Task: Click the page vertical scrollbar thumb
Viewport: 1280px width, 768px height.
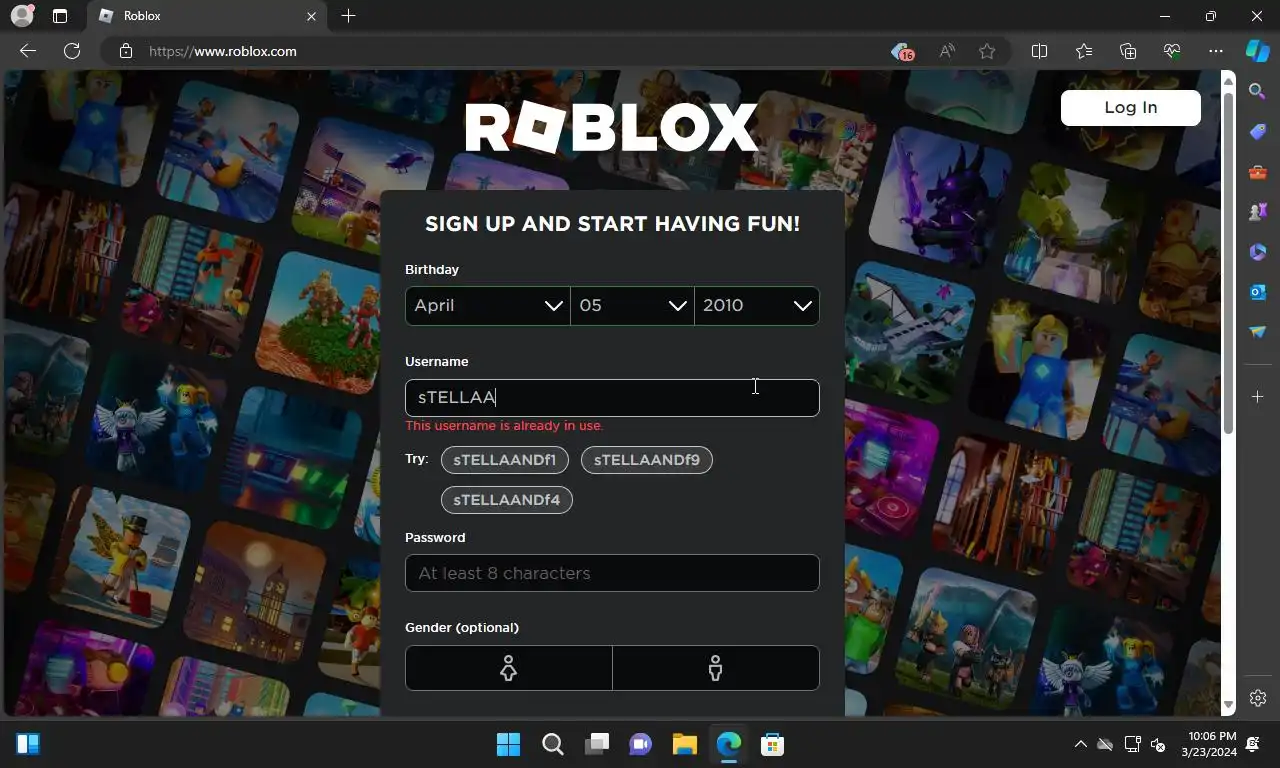Action: coord(1229,262)
